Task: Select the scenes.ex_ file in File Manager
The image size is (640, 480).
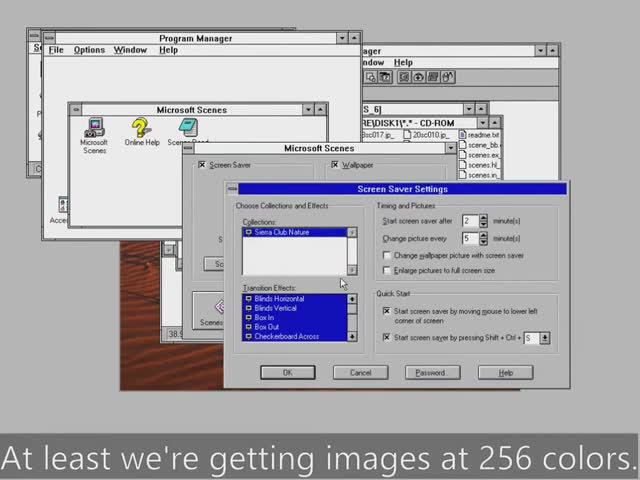Action: pyautogui.click(x=479, y=155)
